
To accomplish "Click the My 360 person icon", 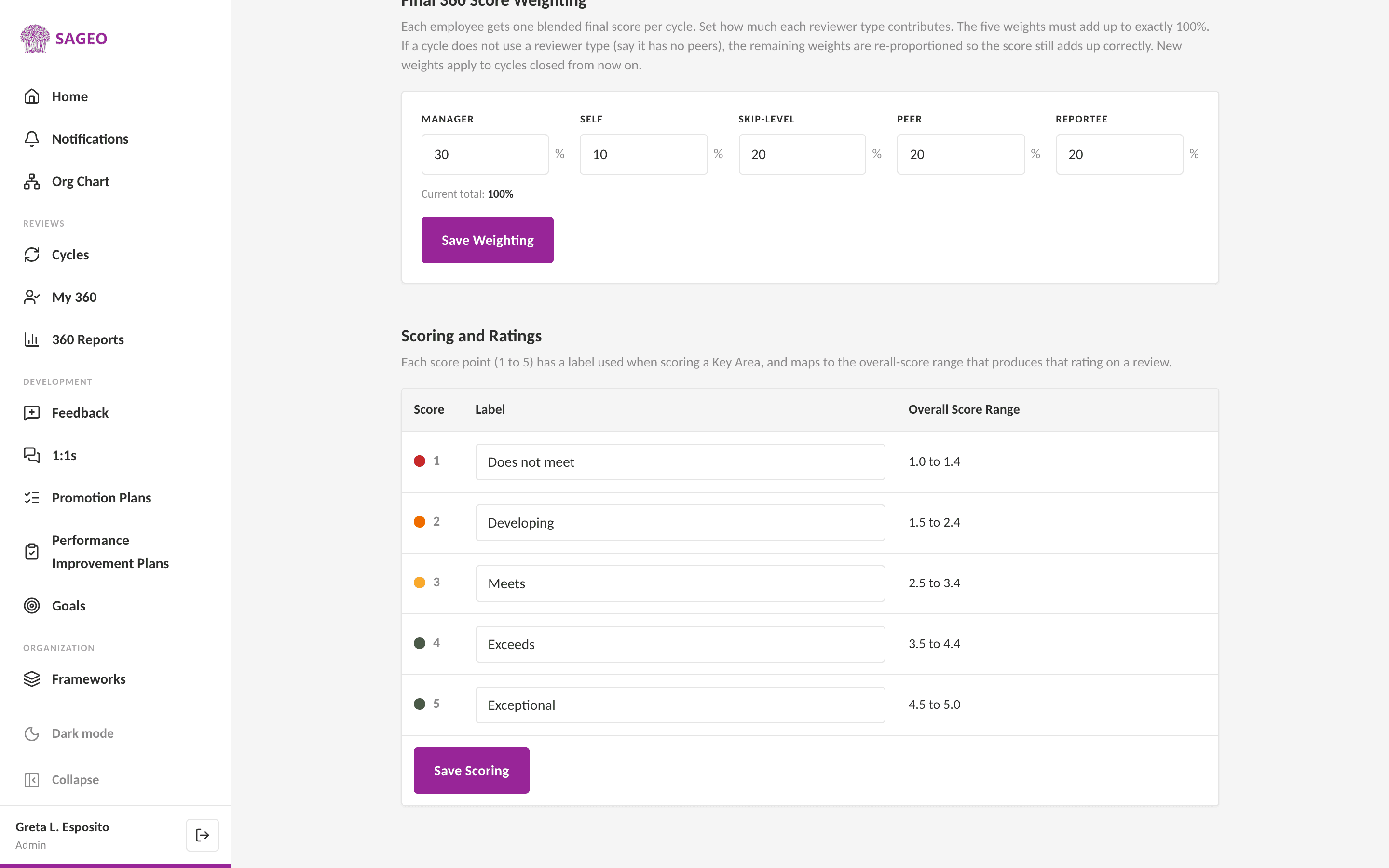I will [x=31, y=298].
